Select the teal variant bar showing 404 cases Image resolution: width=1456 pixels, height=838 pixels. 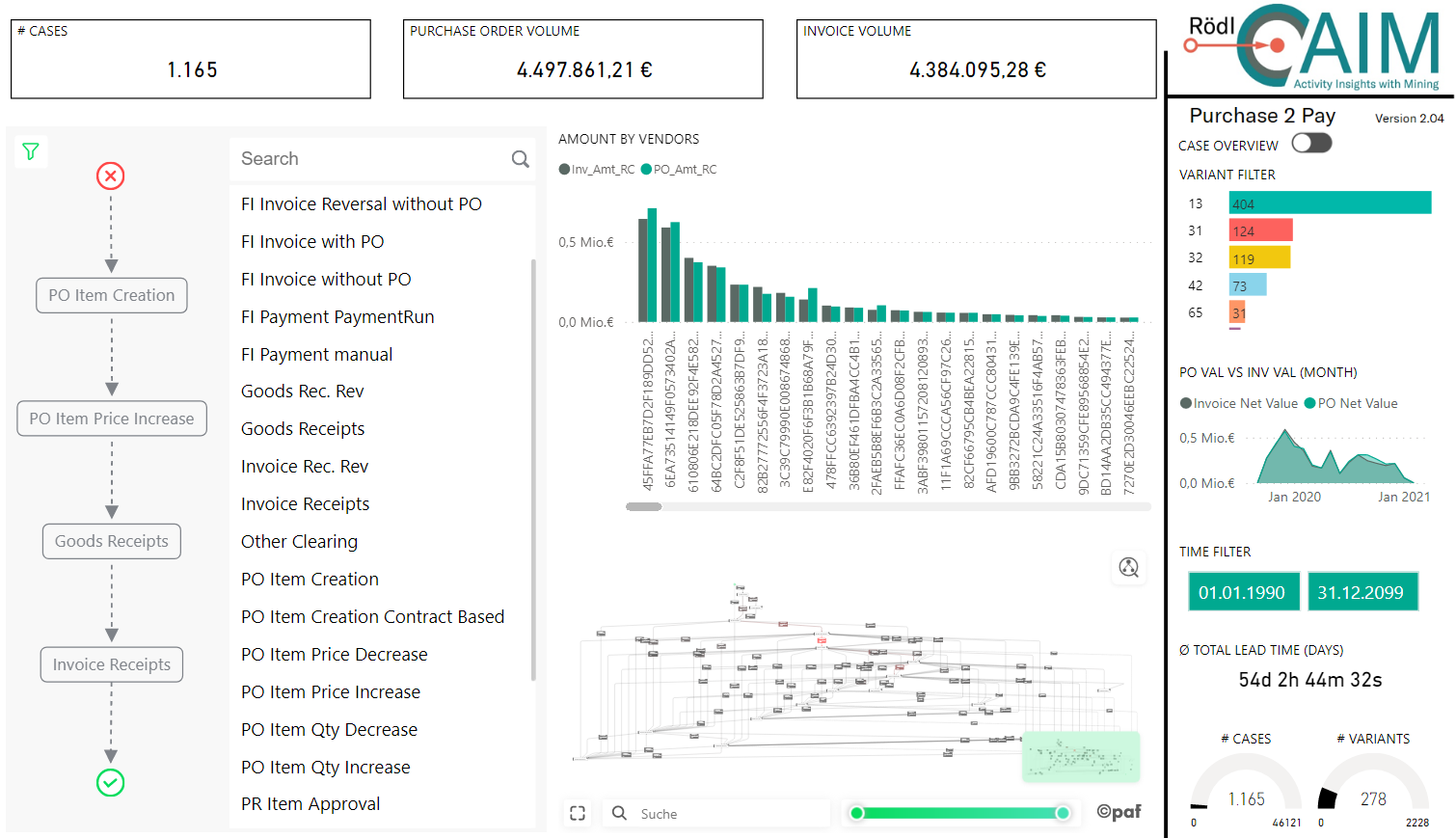(1330, 203)
